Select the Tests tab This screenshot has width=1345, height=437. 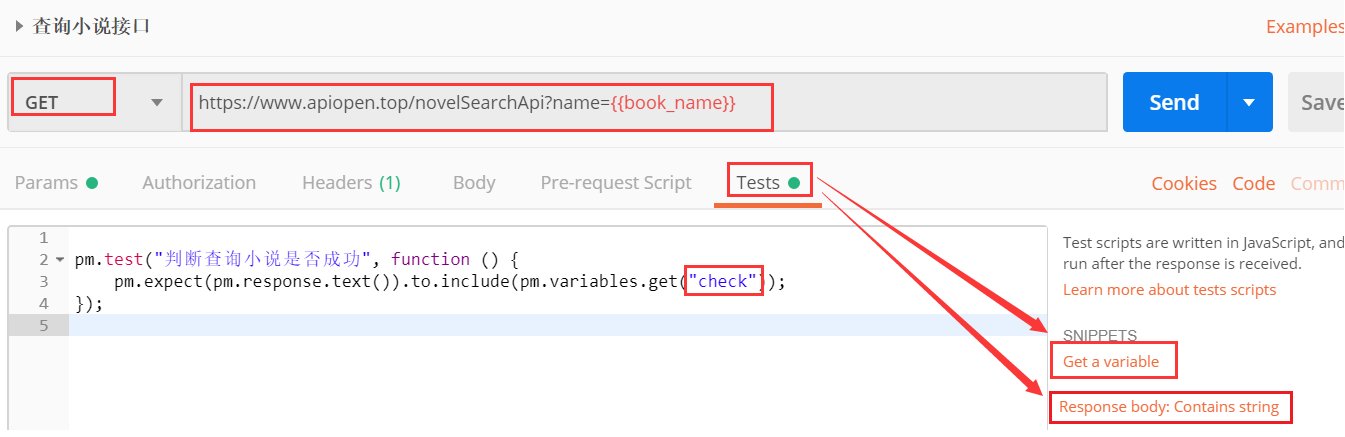tap(767, 183)
